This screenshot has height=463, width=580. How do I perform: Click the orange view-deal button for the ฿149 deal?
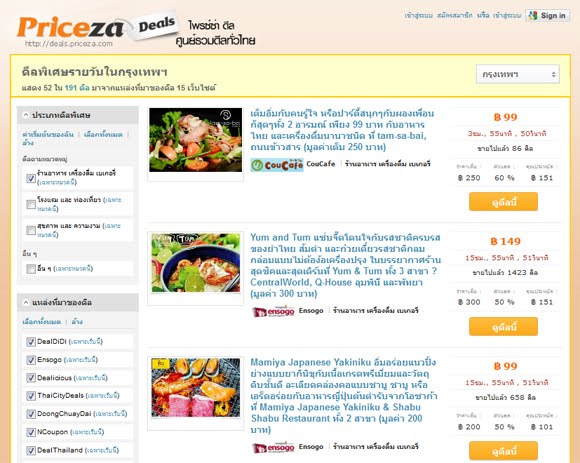(503, 327)
